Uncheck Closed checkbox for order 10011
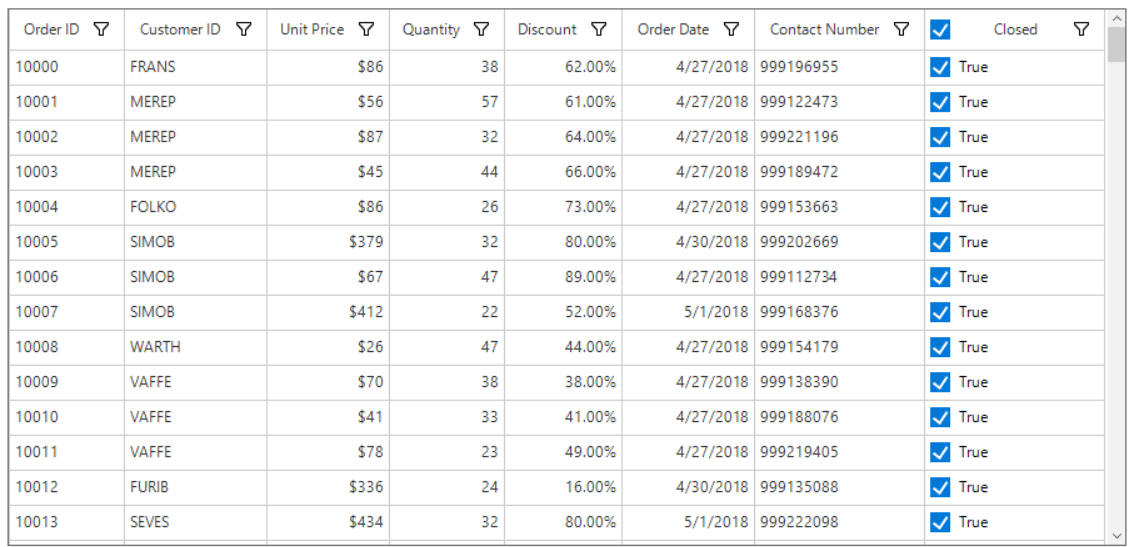 tap(940, 452)
